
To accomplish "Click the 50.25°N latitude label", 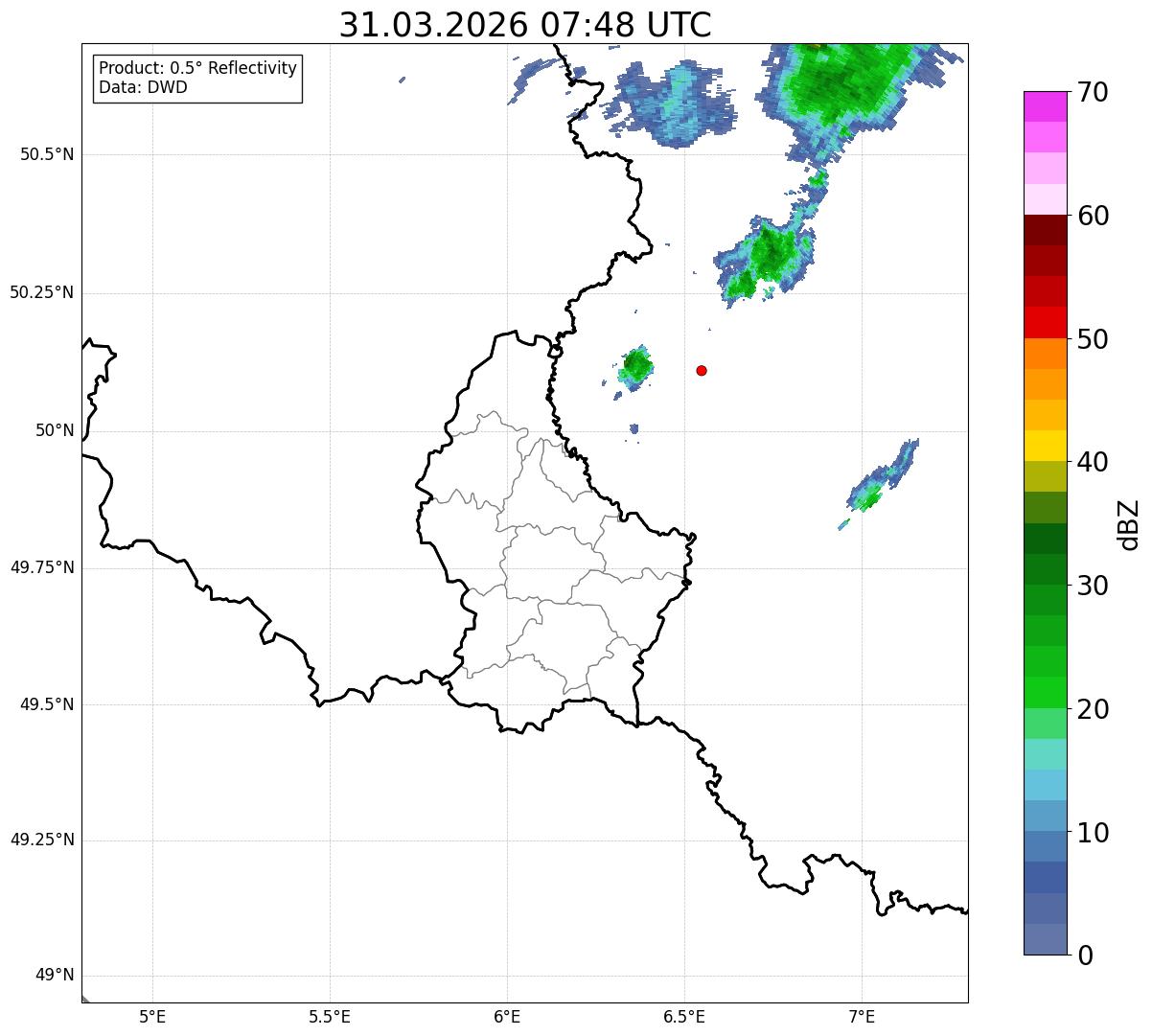I will coord(42,292).
